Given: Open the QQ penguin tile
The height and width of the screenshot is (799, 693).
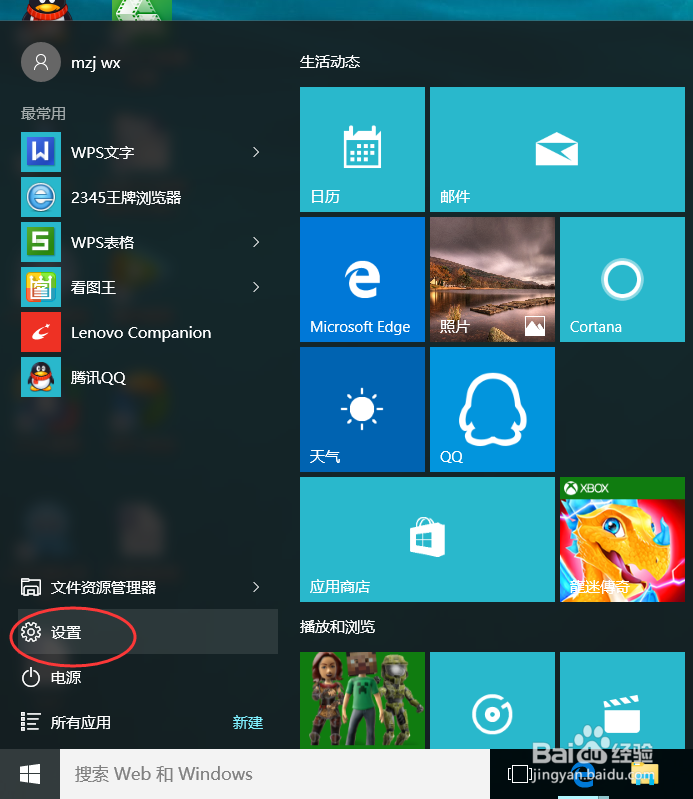Looking at the screenshot, I should coord(492,409).
